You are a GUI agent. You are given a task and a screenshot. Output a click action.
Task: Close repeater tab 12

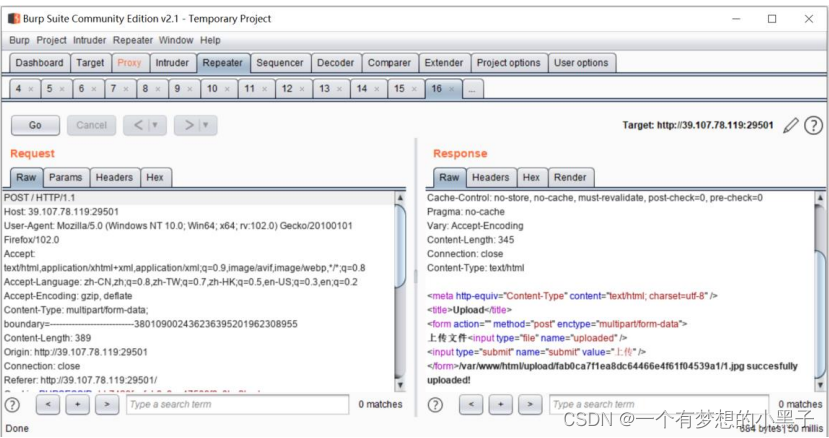point(302,89)
